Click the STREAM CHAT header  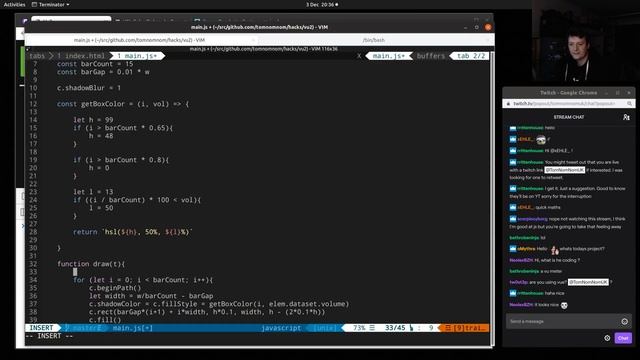569,117
